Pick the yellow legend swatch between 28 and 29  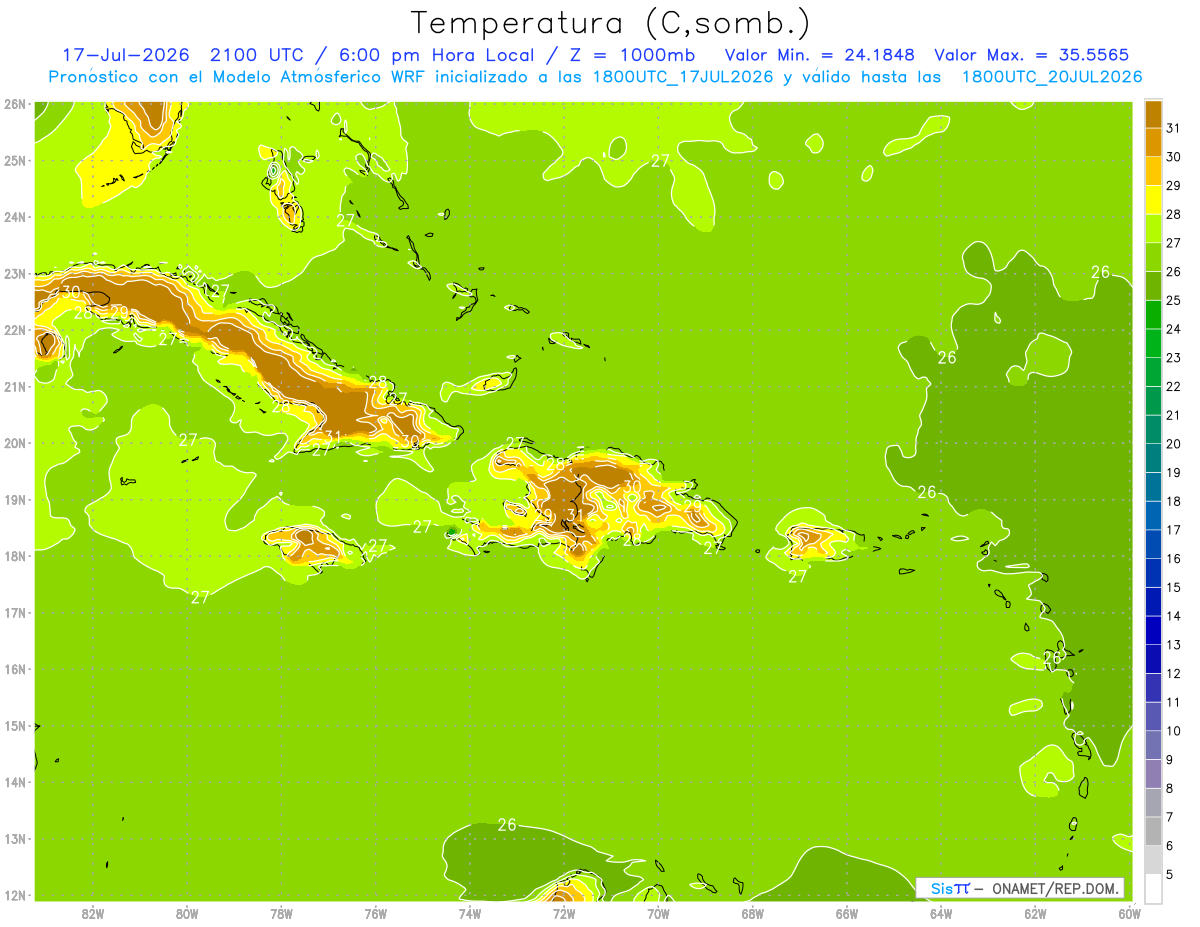click(x=1153, y=200)
